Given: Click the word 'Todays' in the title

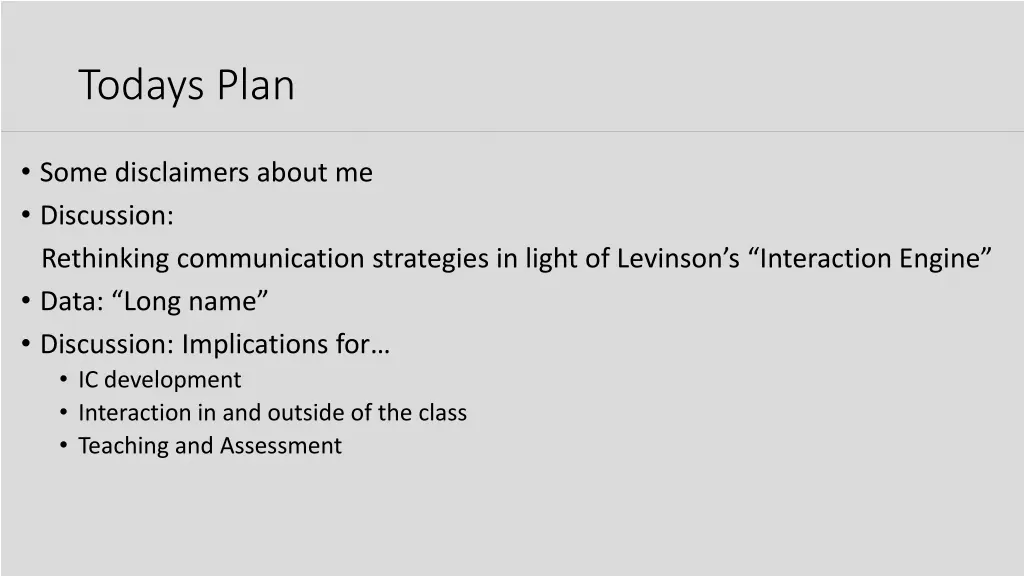Looking at the screenshot, I should tap(142, 87).
